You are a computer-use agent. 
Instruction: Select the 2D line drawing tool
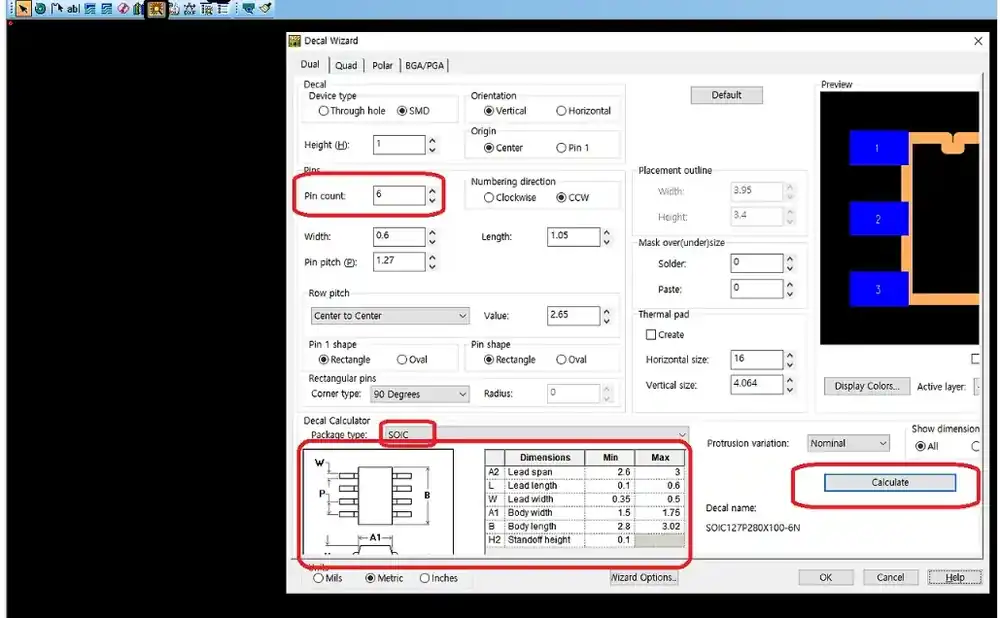pos(57,8)
